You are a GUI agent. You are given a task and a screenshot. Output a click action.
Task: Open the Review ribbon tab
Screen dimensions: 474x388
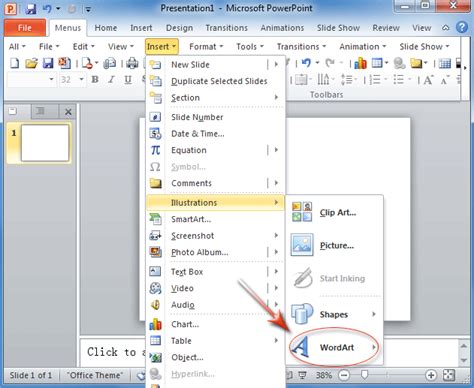click(386, 28)
